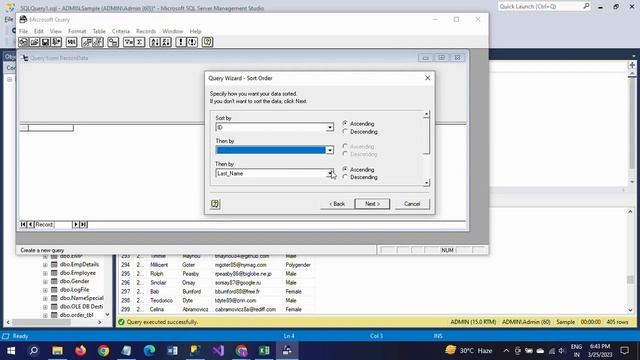640x360 pixels.
Task: Go to previous record navigation arrow
Action: coord(30,224)
